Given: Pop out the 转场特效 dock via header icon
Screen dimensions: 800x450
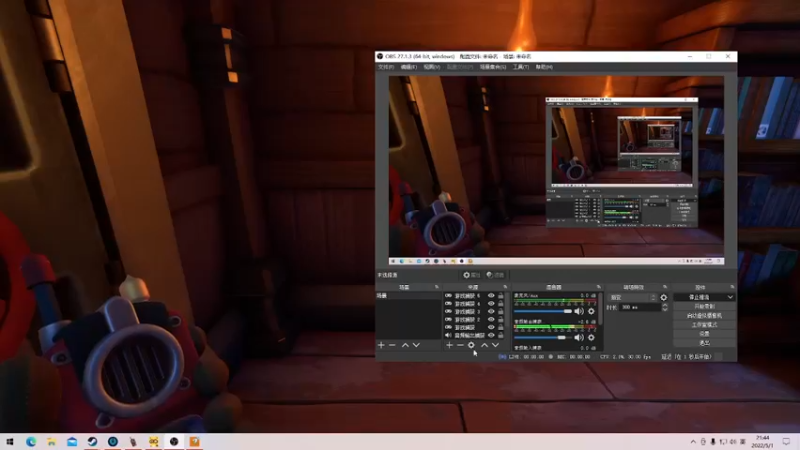Looking at the screenshot, I should 665,287.
